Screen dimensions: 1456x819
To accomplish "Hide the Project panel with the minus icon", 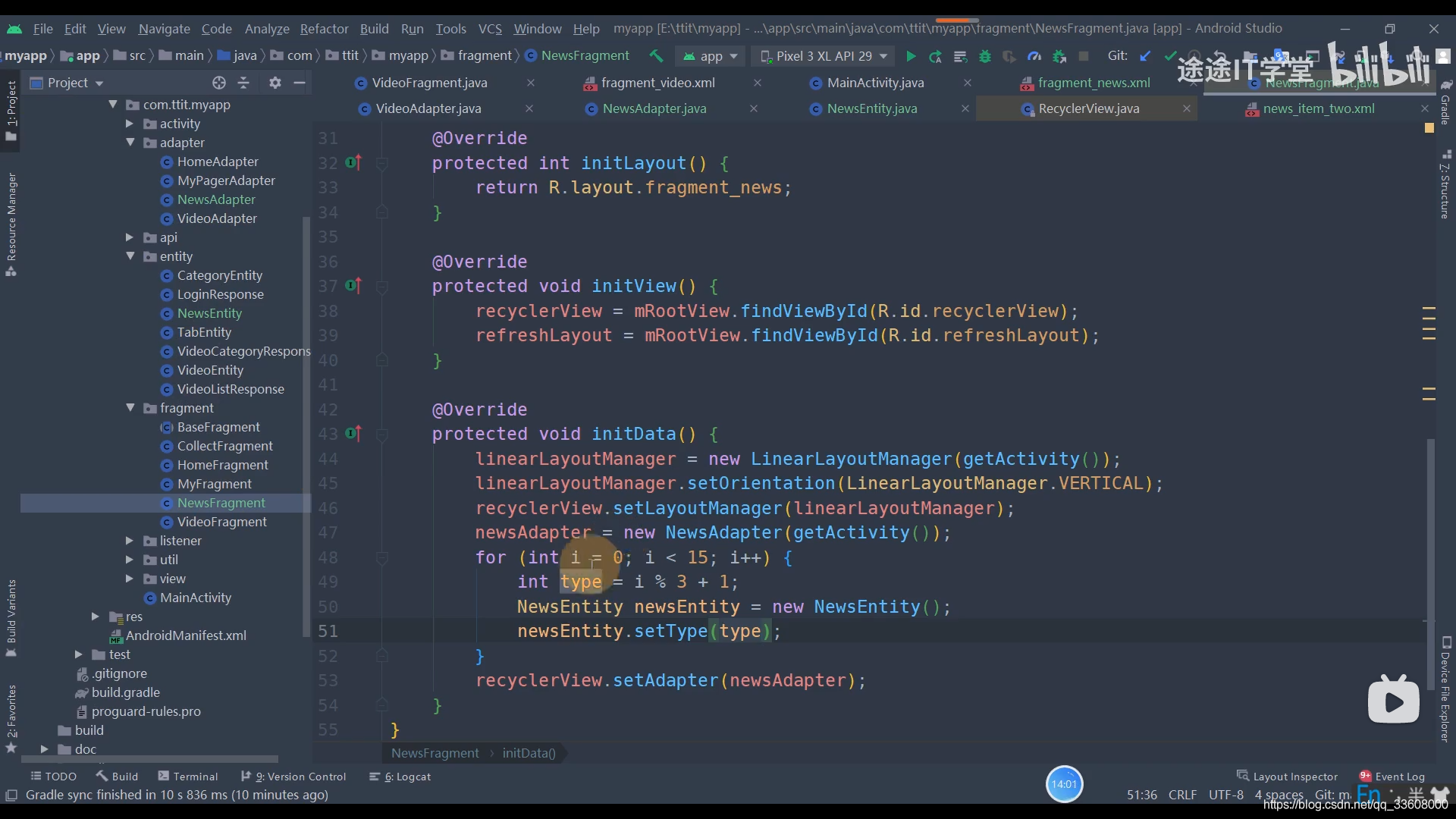I will [300, 83].
